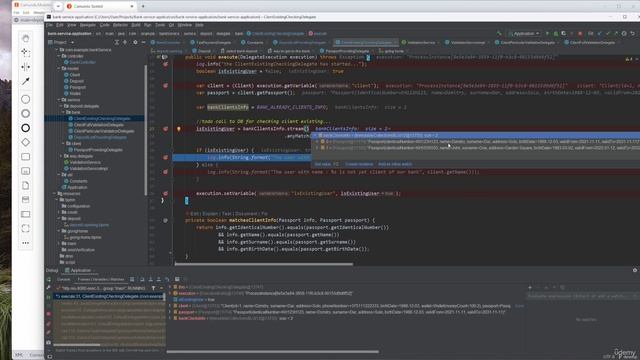Create a pool/participant from the palette
640x360 pixels.
(x=26, y=214)
